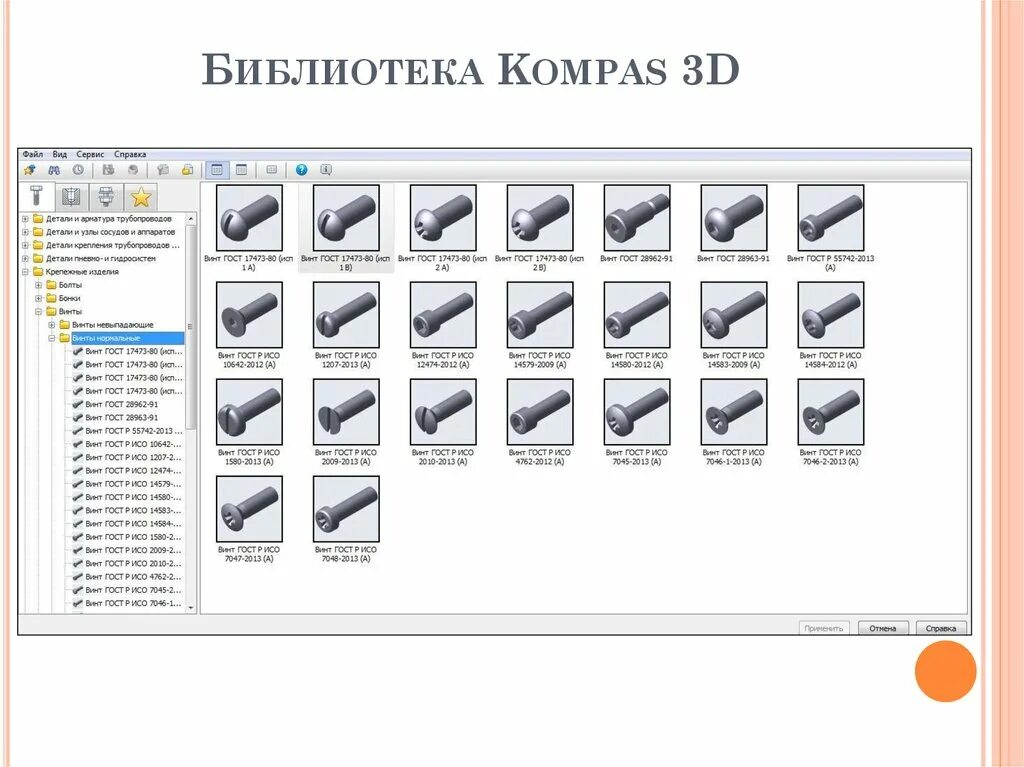Image resolution: width=1024 pixels, height=767 pixels.
Task: Select thumbnail Винт ГОСТ 17473-80 (исп 2 A)
Action: [443, 218]
